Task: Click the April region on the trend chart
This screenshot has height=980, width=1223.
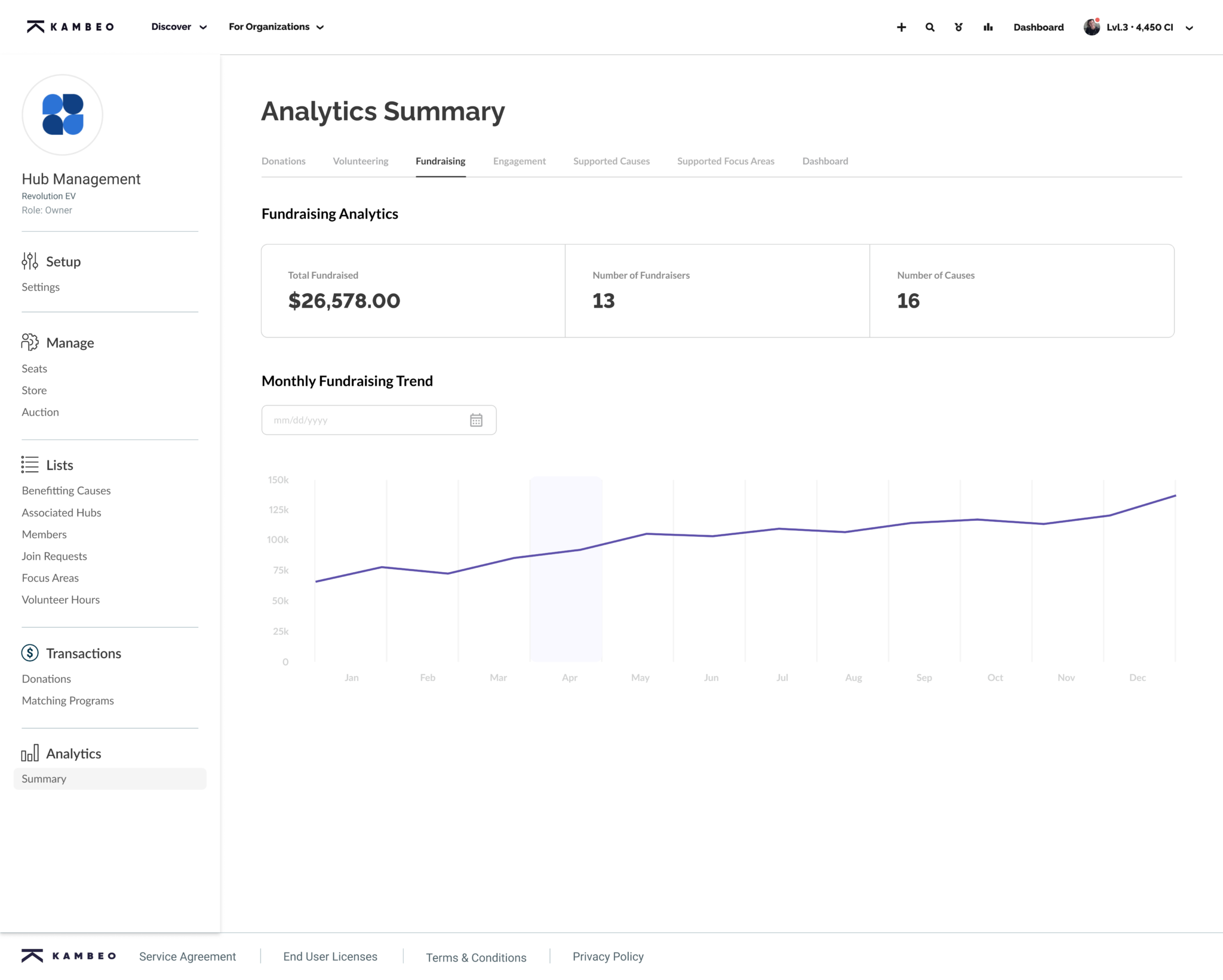Action: 566,569
